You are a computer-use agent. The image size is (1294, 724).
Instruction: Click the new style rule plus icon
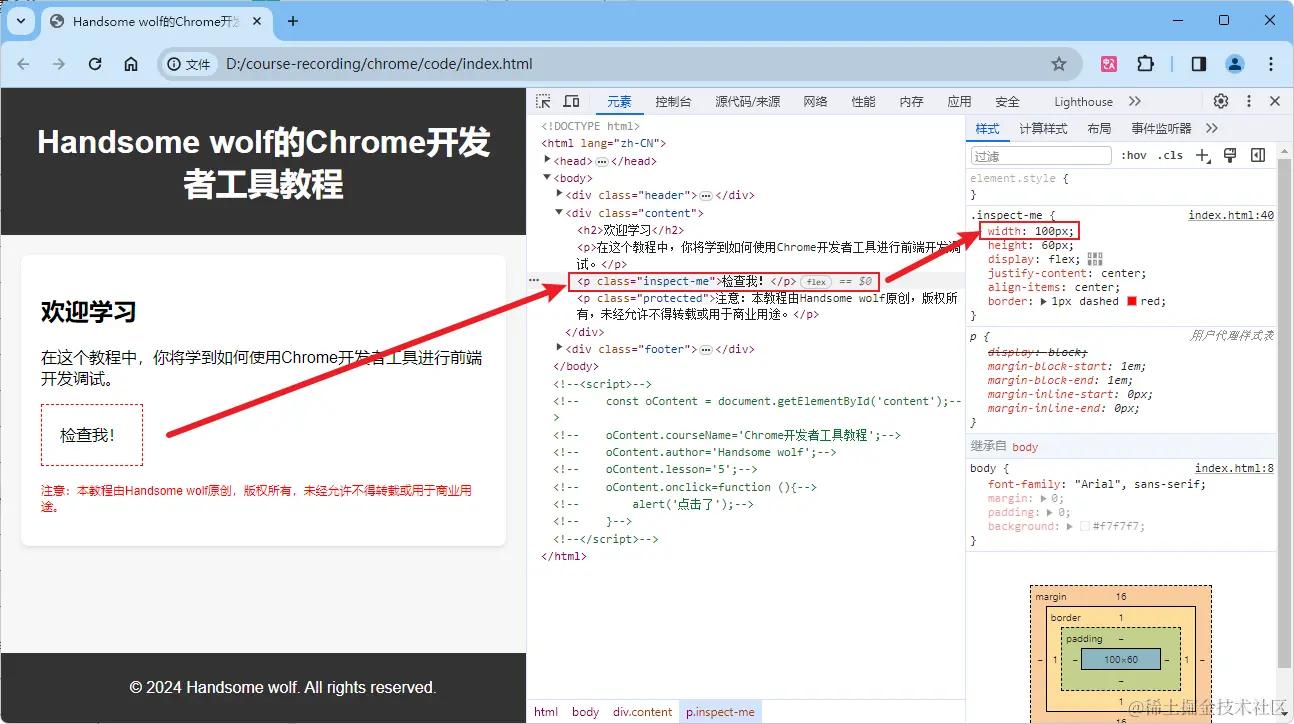1203,155
